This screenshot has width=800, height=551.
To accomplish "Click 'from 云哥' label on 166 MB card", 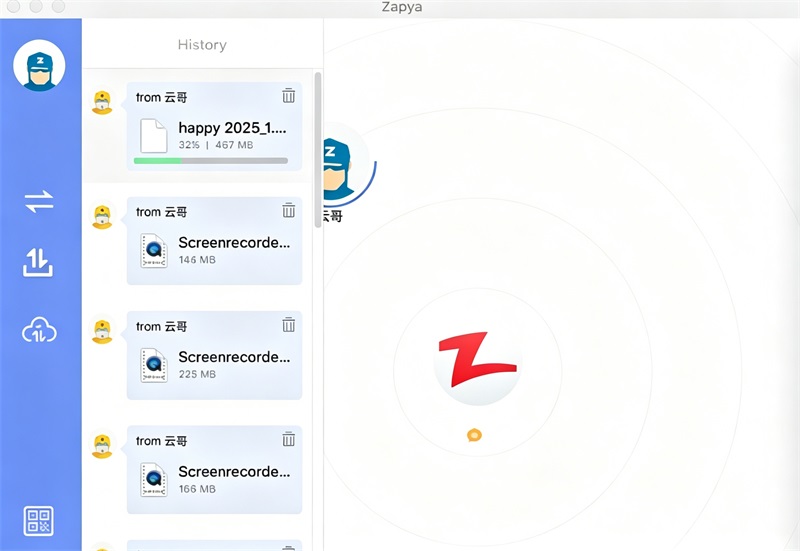I will pyautogui.click(x=161, y=441).
